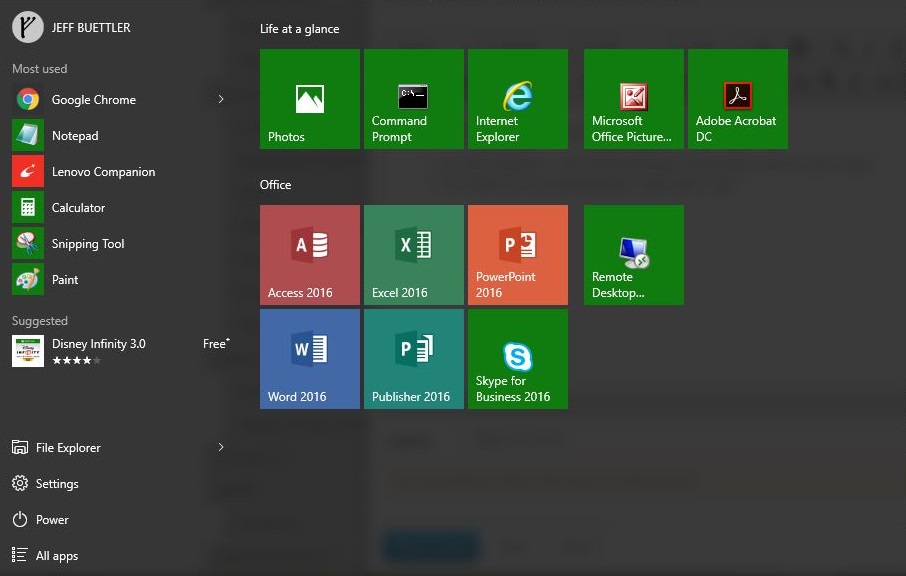Click the Jeff Buettler account avatar
Screen dimensions: 906x576
tap(28, 27)
